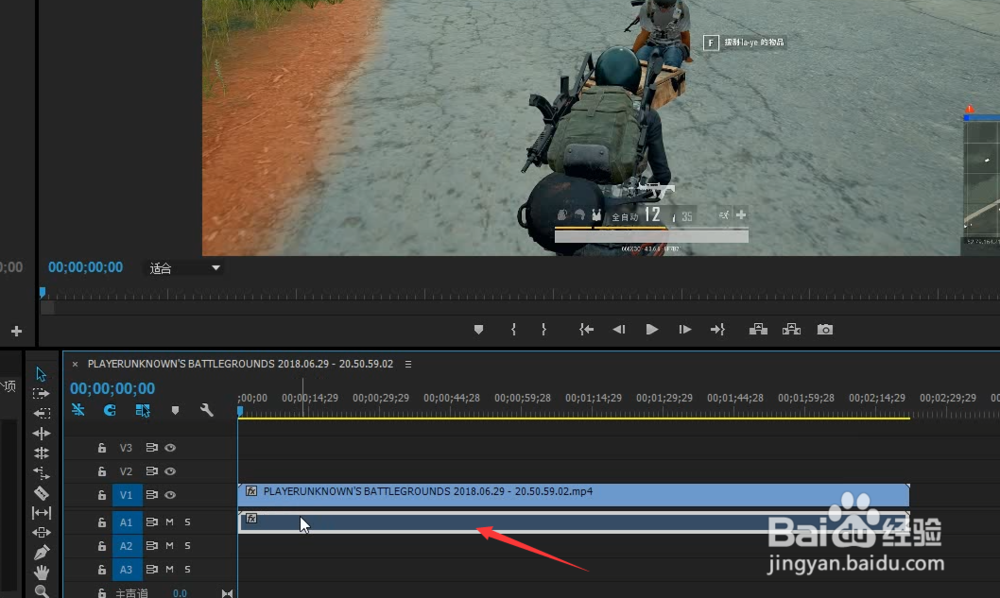Select the Hand tool

[x=41, y=572]
